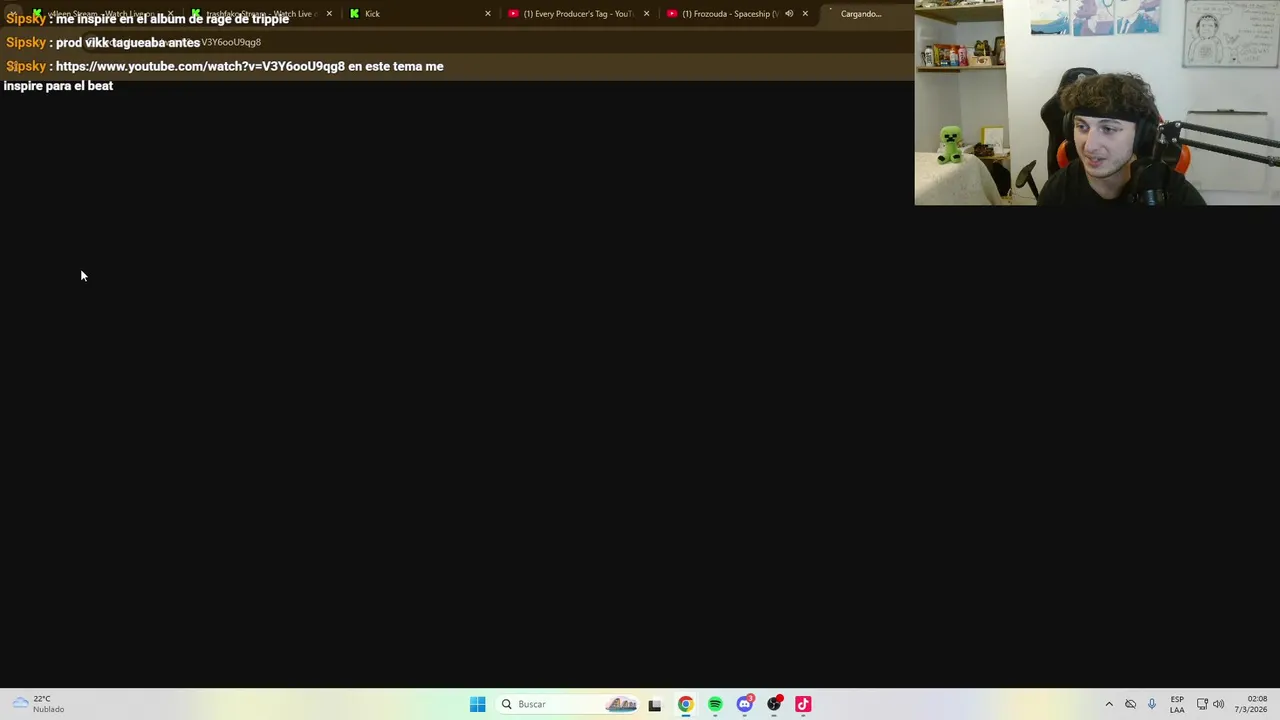Close the Every Producer's Tag tab
Viewport: 1280px width, 720px height.
click(x=646, y=14)
